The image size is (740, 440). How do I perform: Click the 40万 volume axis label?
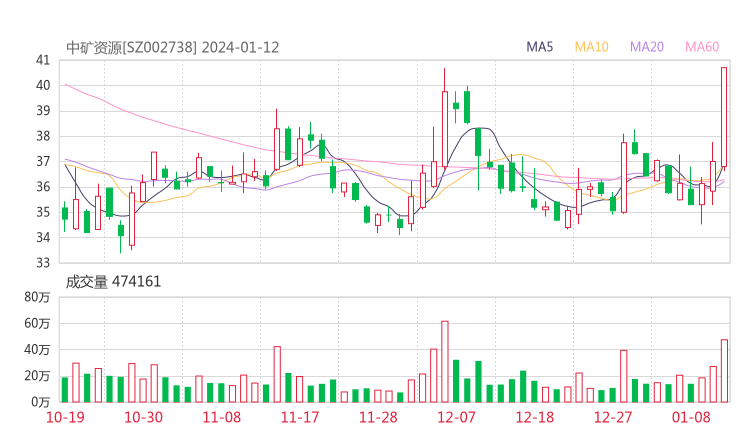coord(37,350)
